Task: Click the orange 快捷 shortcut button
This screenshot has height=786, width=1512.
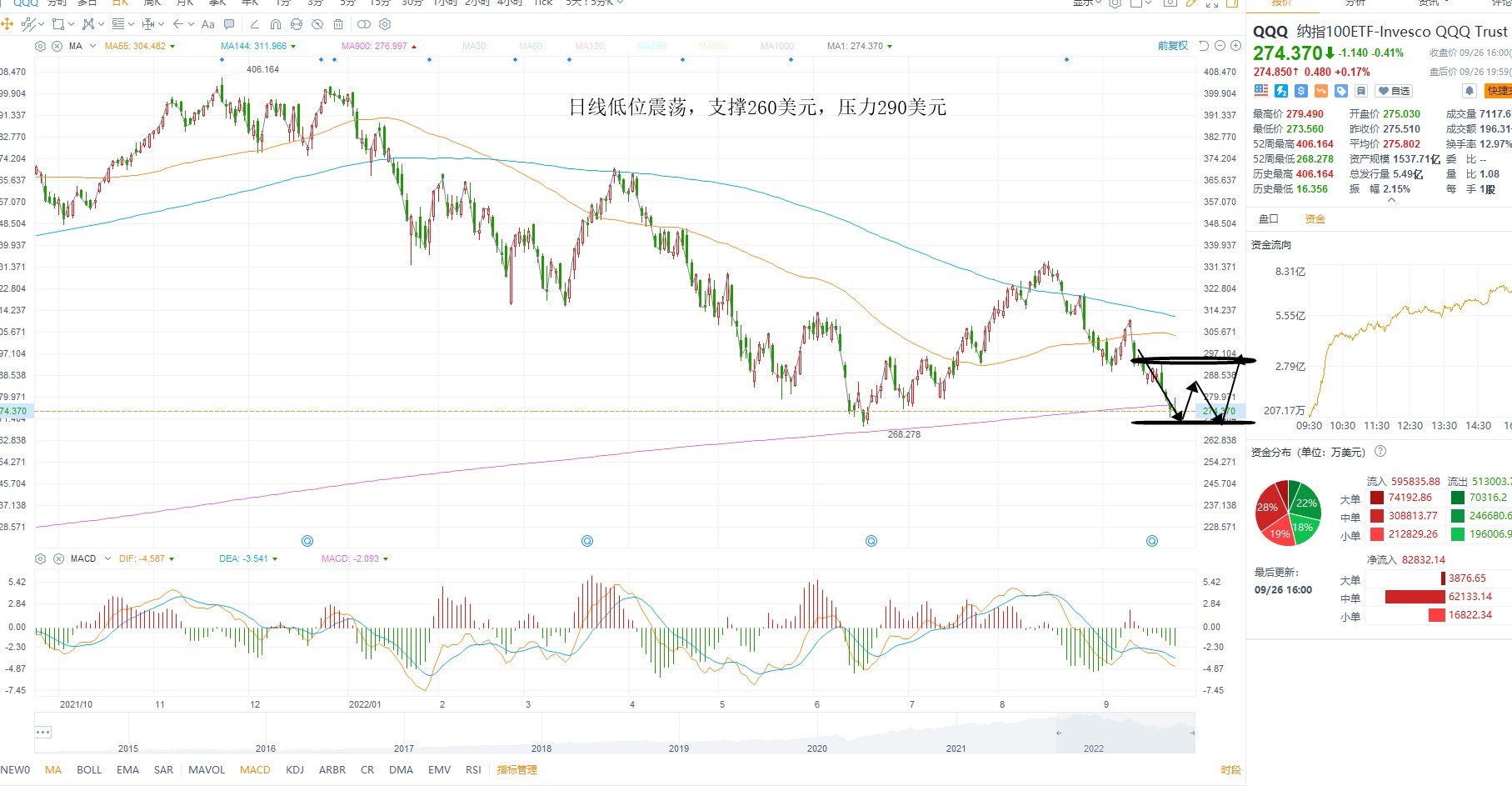Action: pos(1498,91)
